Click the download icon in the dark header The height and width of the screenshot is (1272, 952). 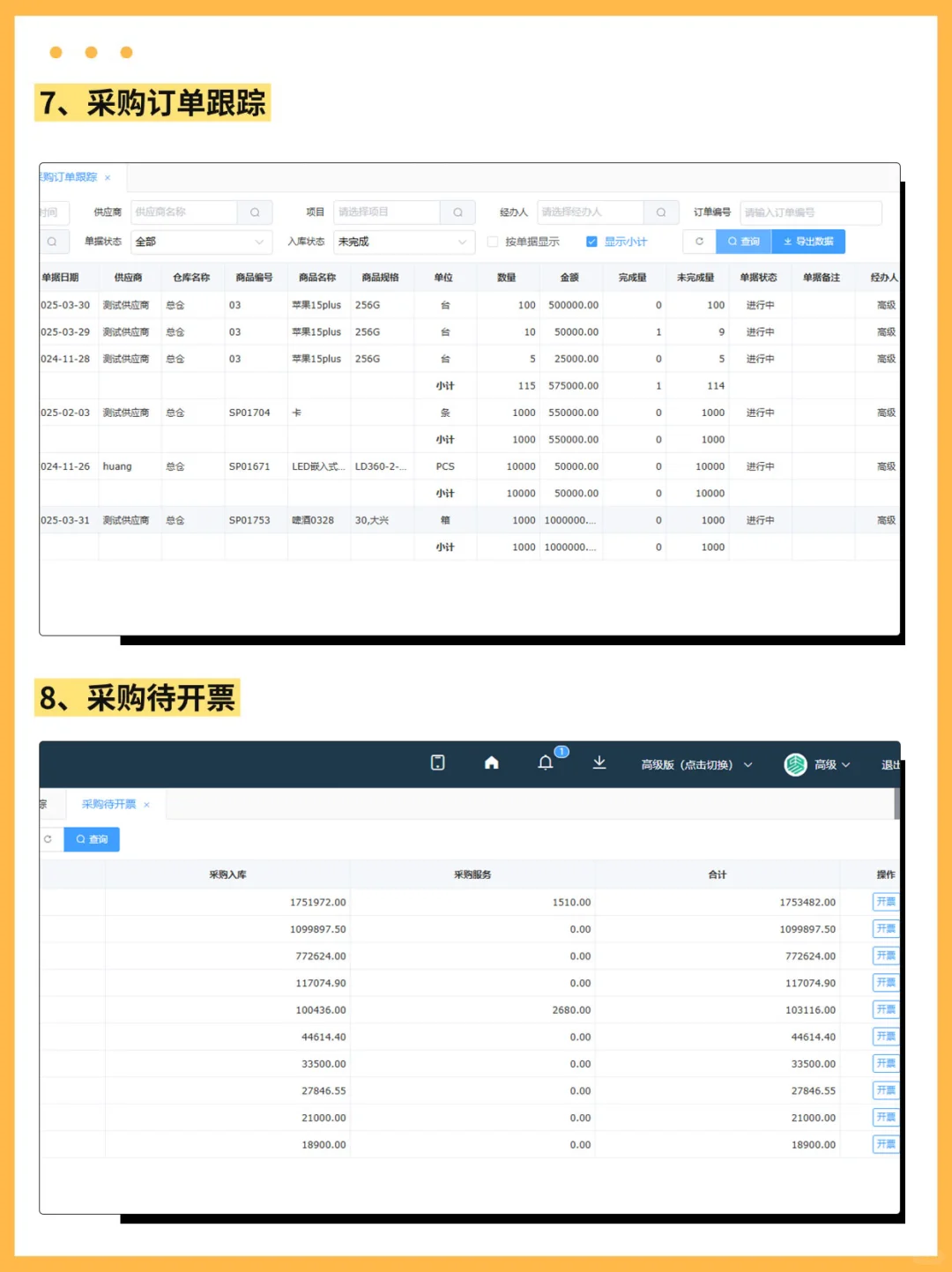[599, 763]
